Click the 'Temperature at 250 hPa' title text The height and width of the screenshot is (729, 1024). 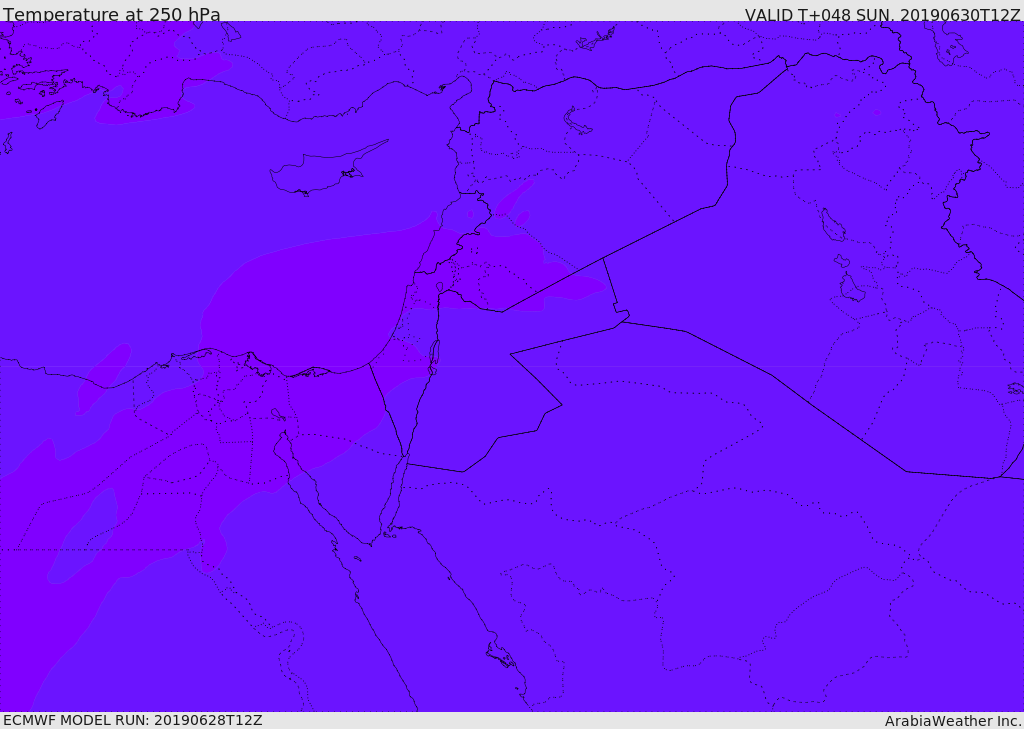pos(112,14)
